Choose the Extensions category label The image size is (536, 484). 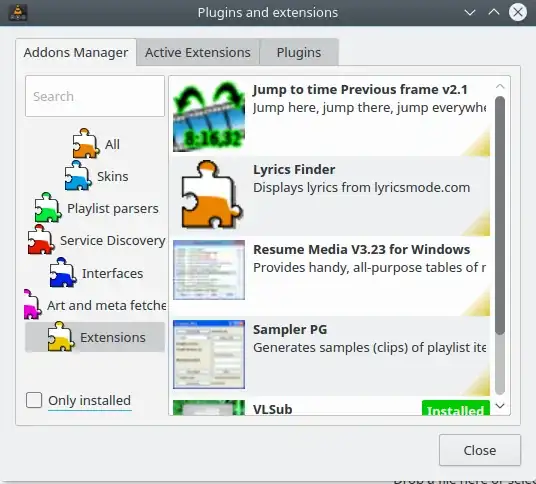point(113,338)
